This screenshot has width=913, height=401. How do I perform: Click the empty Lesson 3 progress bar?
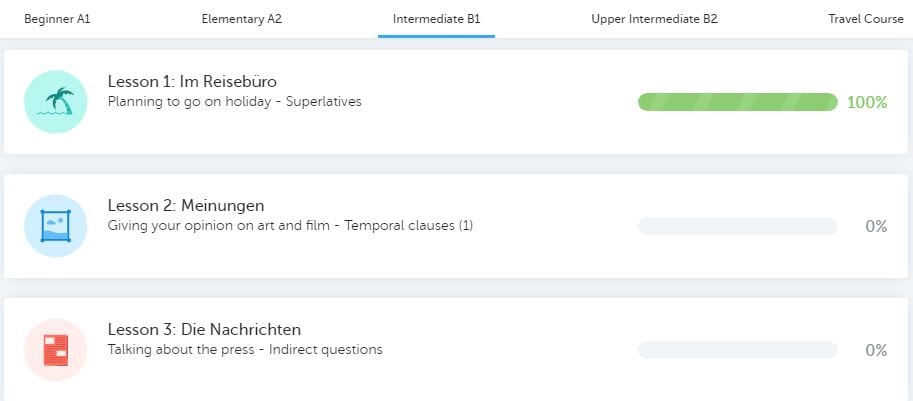click(737, 350)
